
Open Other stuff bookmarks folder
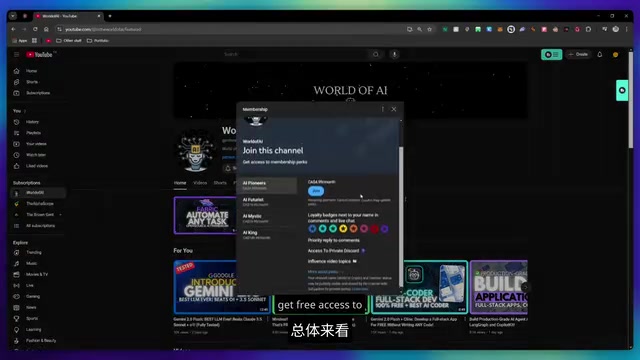tap(69, 40)
